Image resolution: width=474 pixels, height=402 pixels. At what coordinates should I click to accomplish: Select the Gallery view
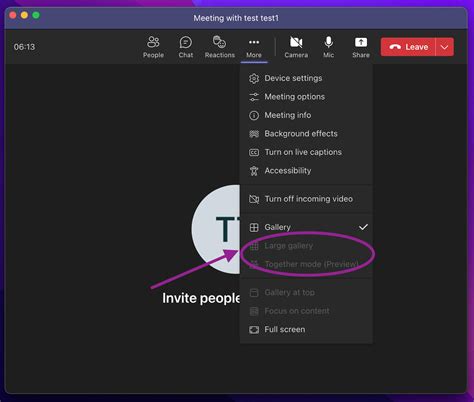click(x=306, y=227)
